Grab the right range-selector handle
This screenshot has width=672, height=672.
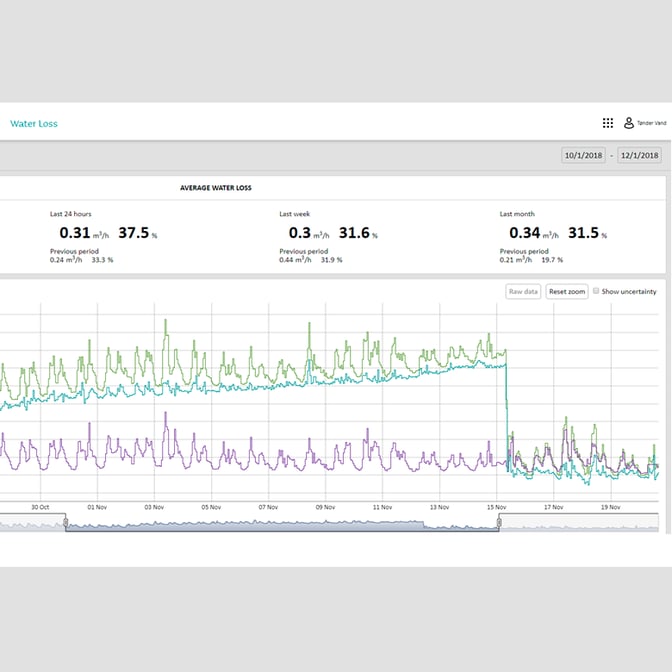499,524
